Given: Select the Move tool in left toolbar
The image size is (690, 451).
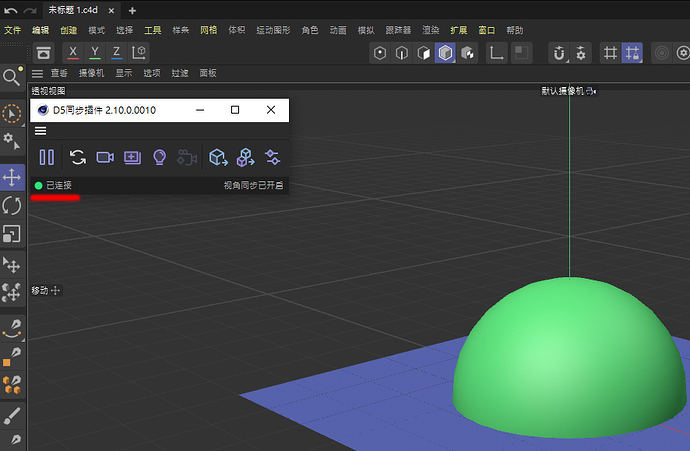Looking at the screenshot, I should point(12,178).
